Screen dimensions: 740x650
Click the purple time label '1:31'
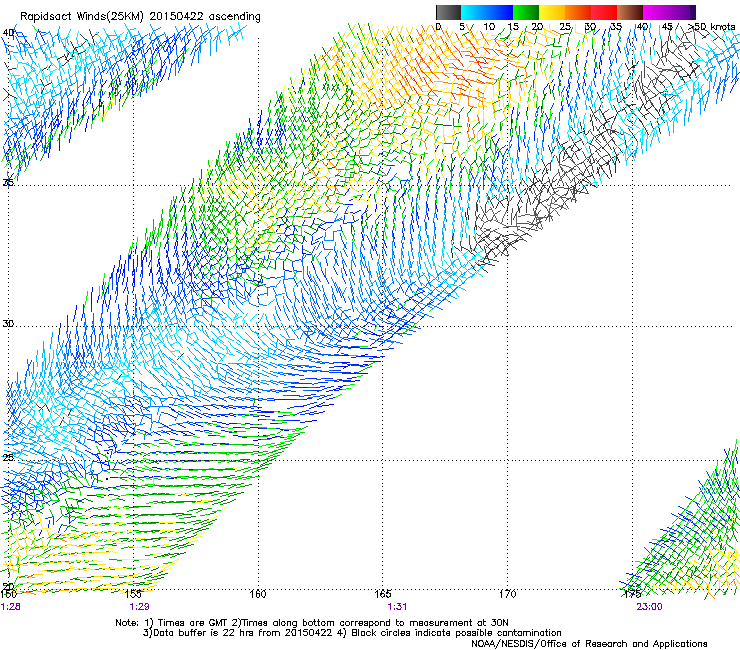[x=397, y=607]
